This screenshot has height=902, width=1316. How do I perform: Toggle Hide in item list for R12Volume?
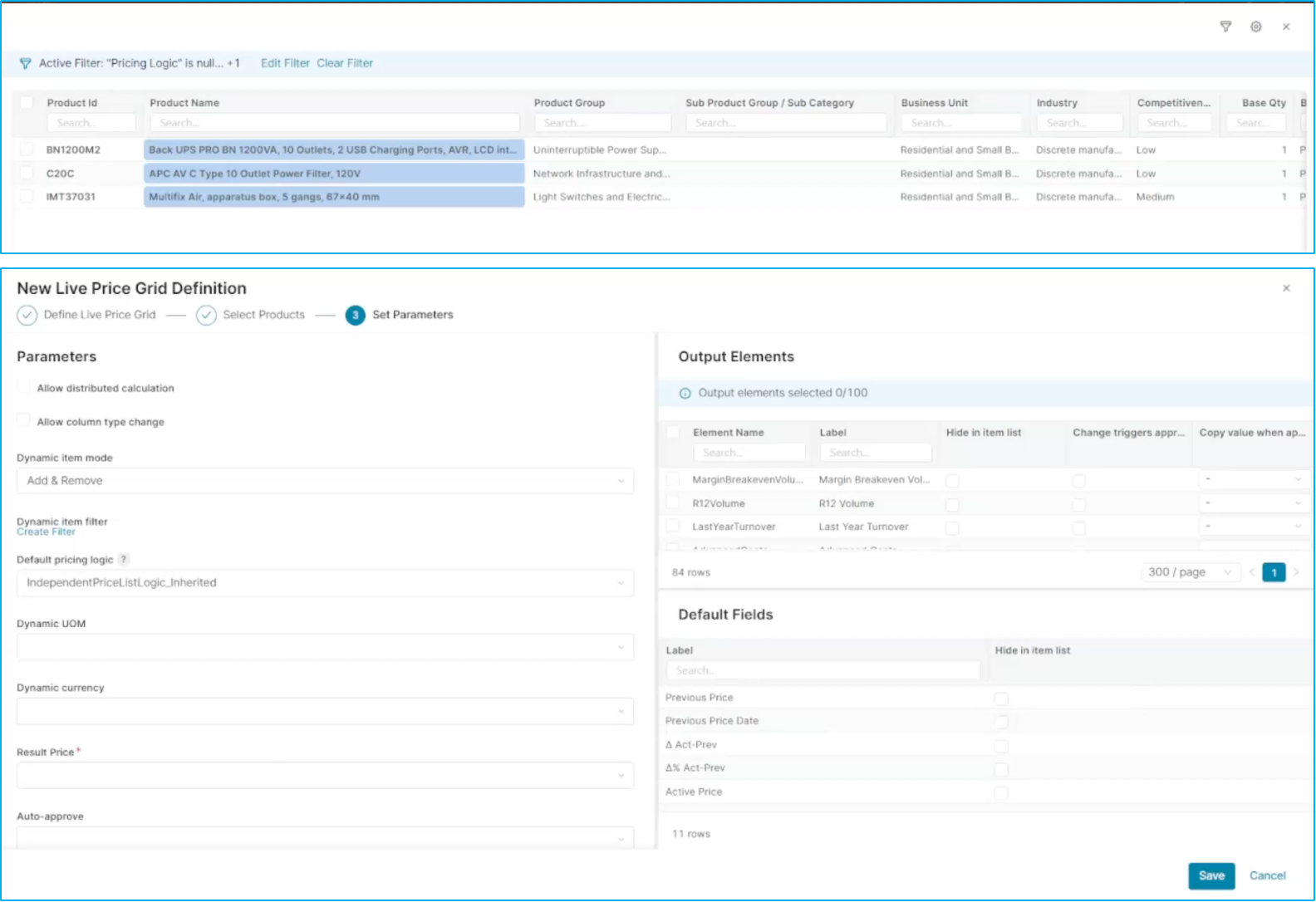click(x=953, y=504)
